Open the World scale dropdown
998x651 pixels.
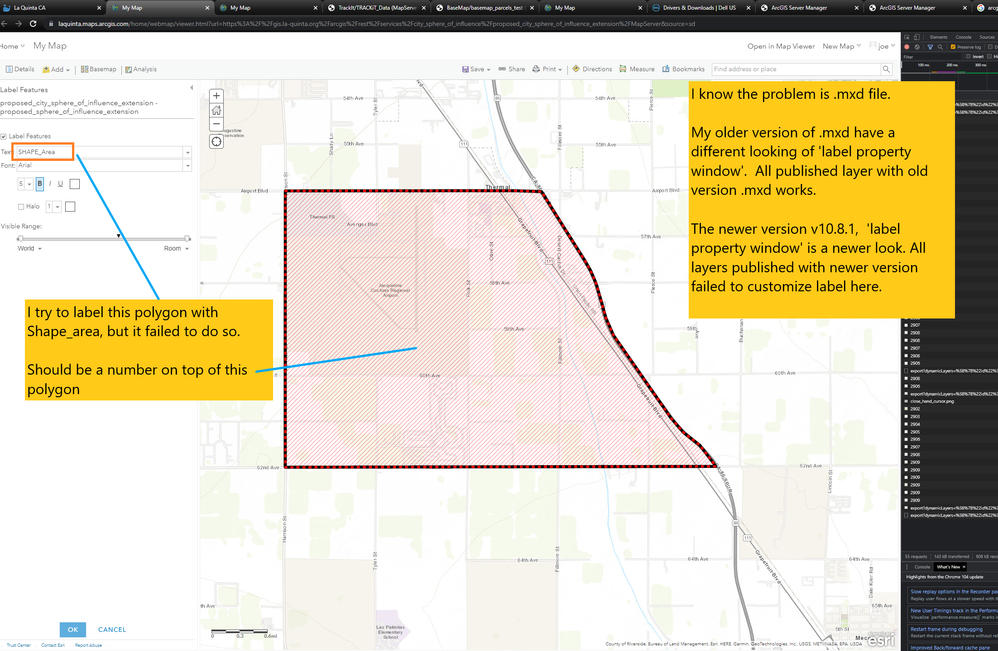[29, 249]
